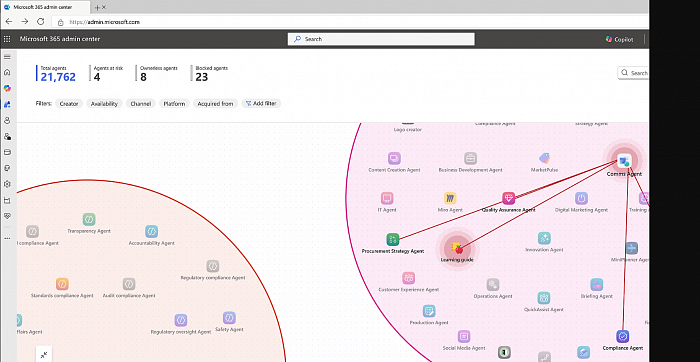
Task: Open the app launcher waffle icon
Action: click(7, 39)
